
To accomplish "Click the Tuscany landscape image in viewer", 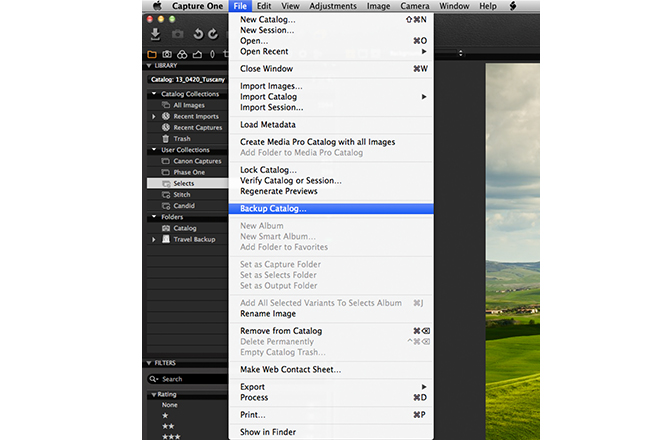I will click(x=513, y=251).
